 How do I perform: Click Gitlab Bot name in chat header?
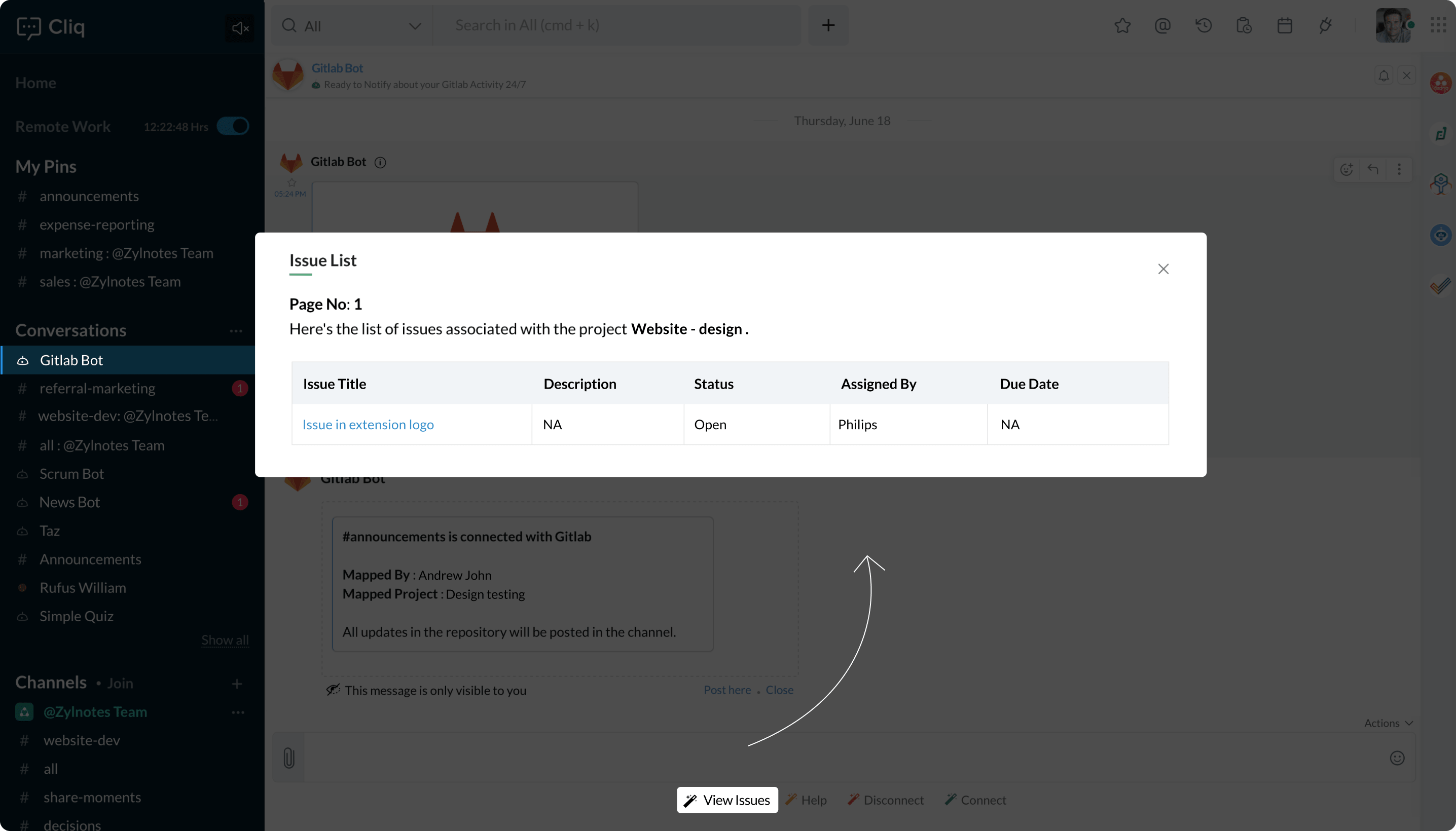[337, 68]
